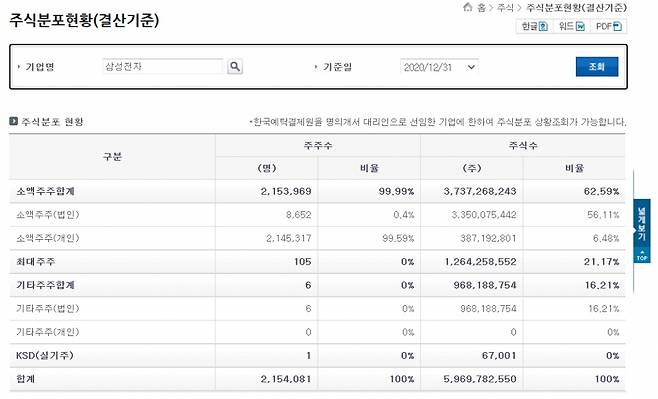Click the (명) sub-header
The image size is (658, 399).
[x=266, y=168]
